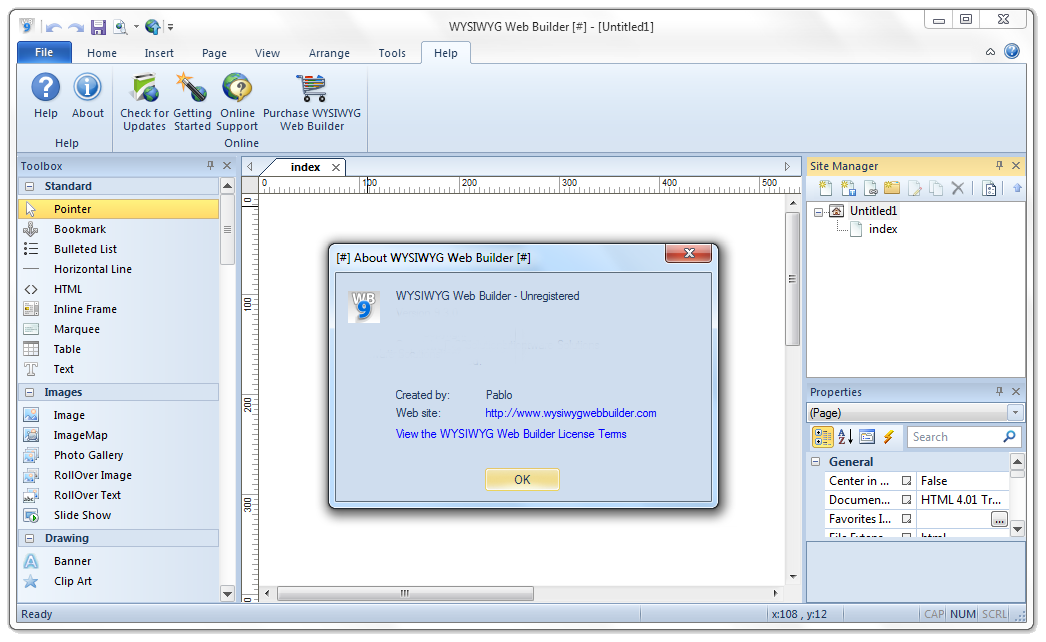Open the Tools ribbon tab
This screenshot has height=642, width=1046.
click(x=392, y=53)
